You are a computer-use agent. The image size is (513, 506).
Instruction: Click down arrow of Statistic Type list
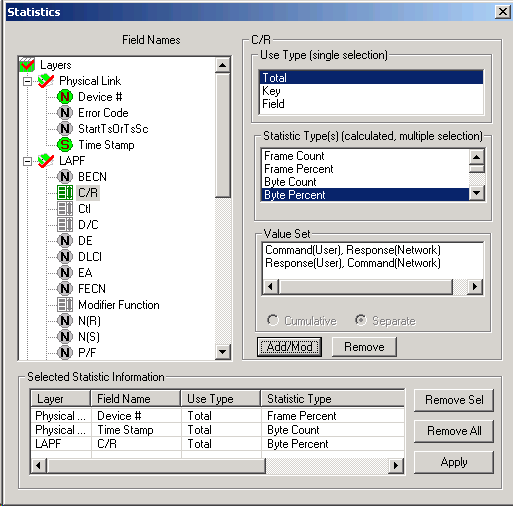[x=477, y=193]
